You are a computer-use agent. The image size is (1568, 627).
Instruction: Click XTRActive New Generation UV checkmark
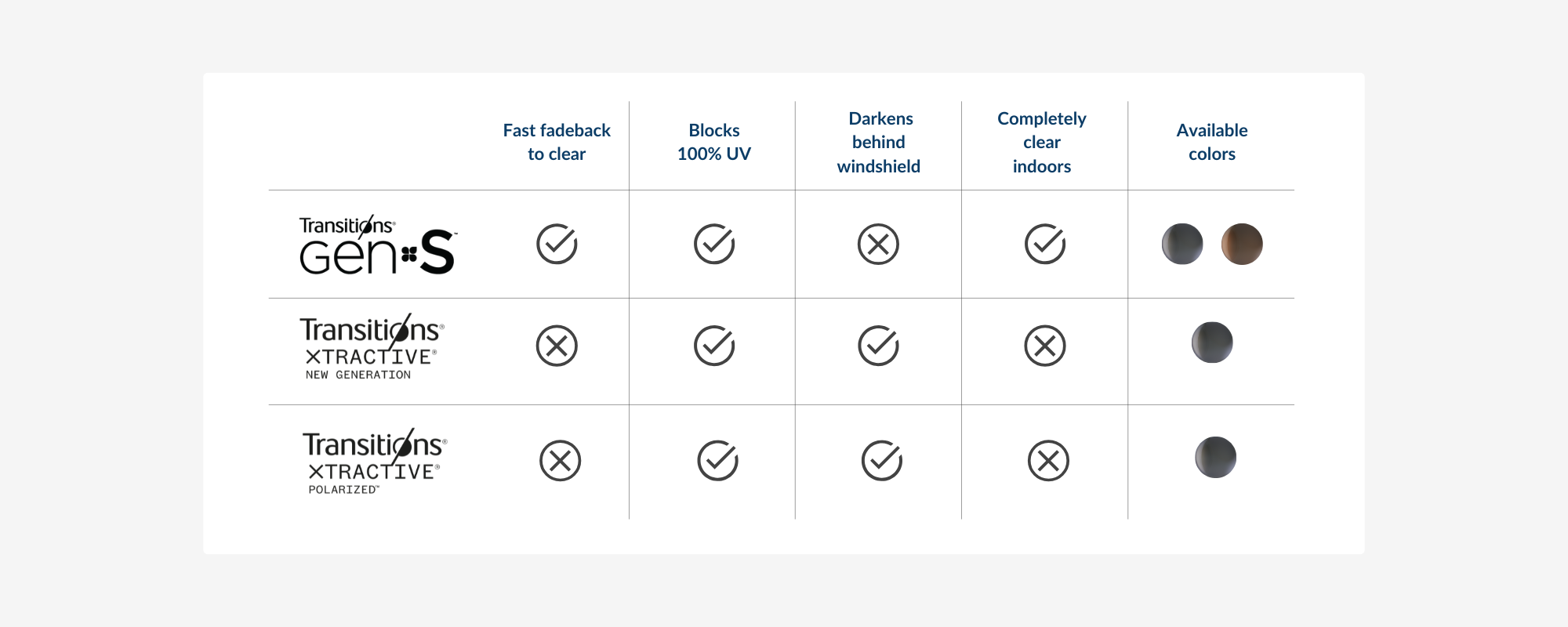click(x=714, y=346)
